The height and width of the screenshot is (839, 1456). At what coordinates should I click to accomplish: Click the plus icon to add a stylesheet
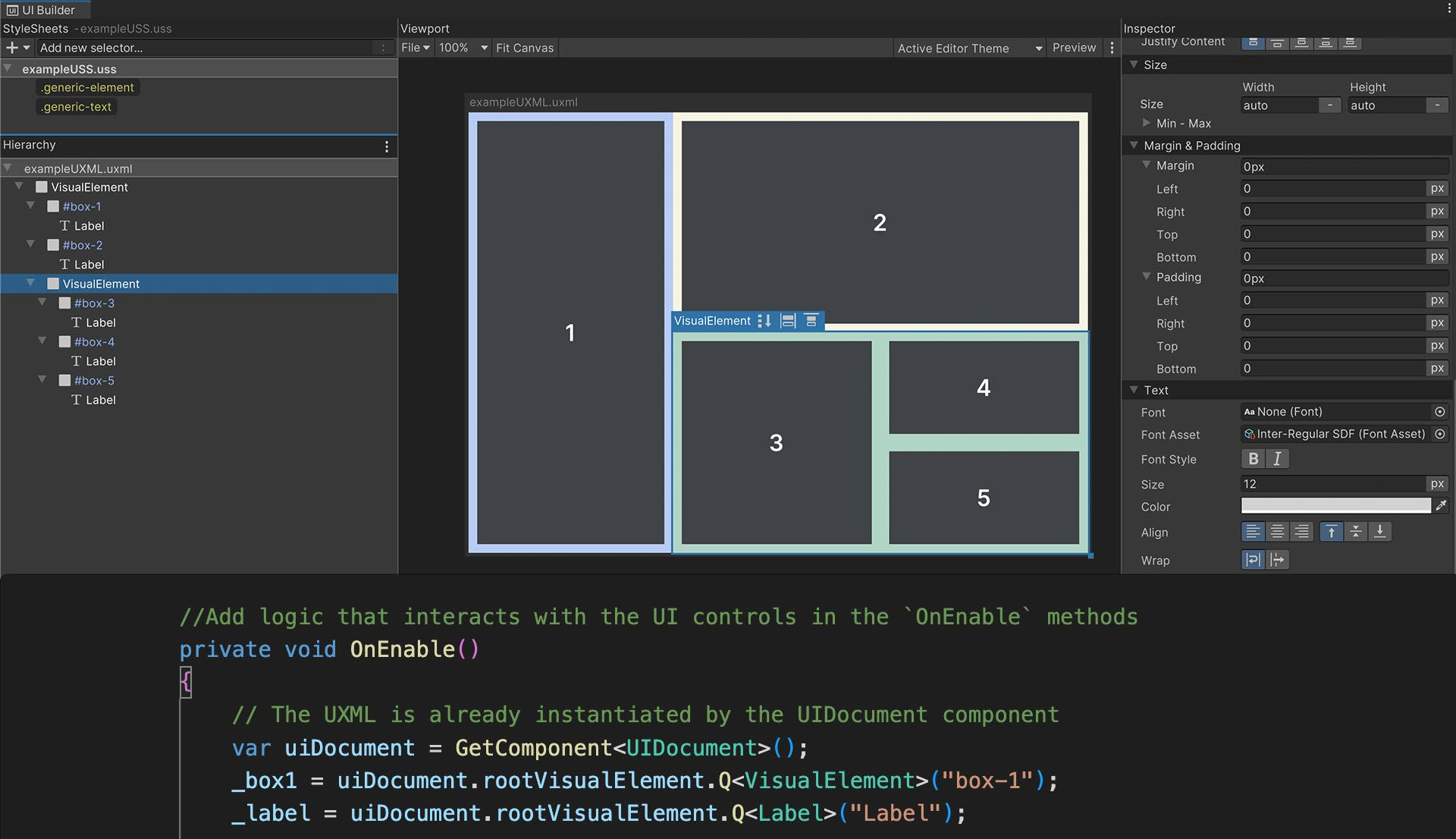pos(12,48)
